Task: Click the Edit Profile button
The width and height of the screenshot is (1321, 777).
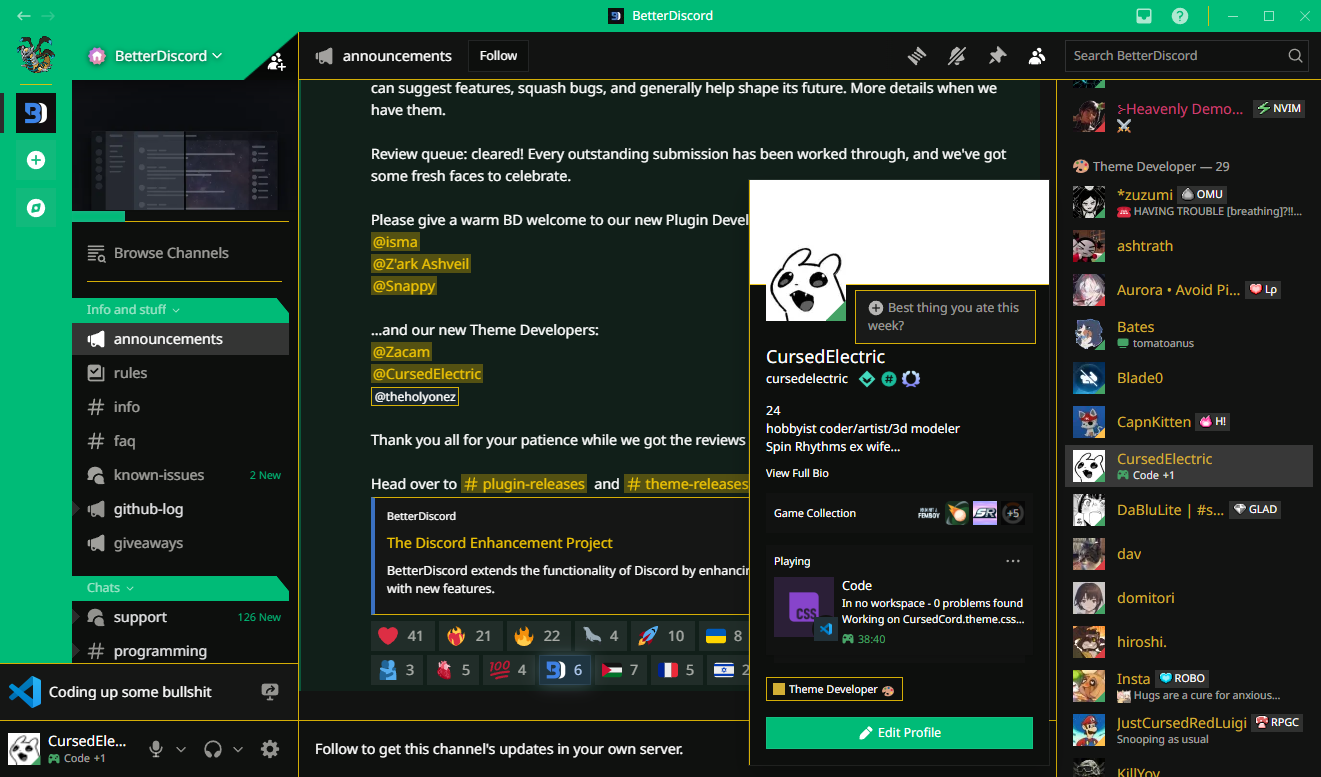Action: [899, 733]
